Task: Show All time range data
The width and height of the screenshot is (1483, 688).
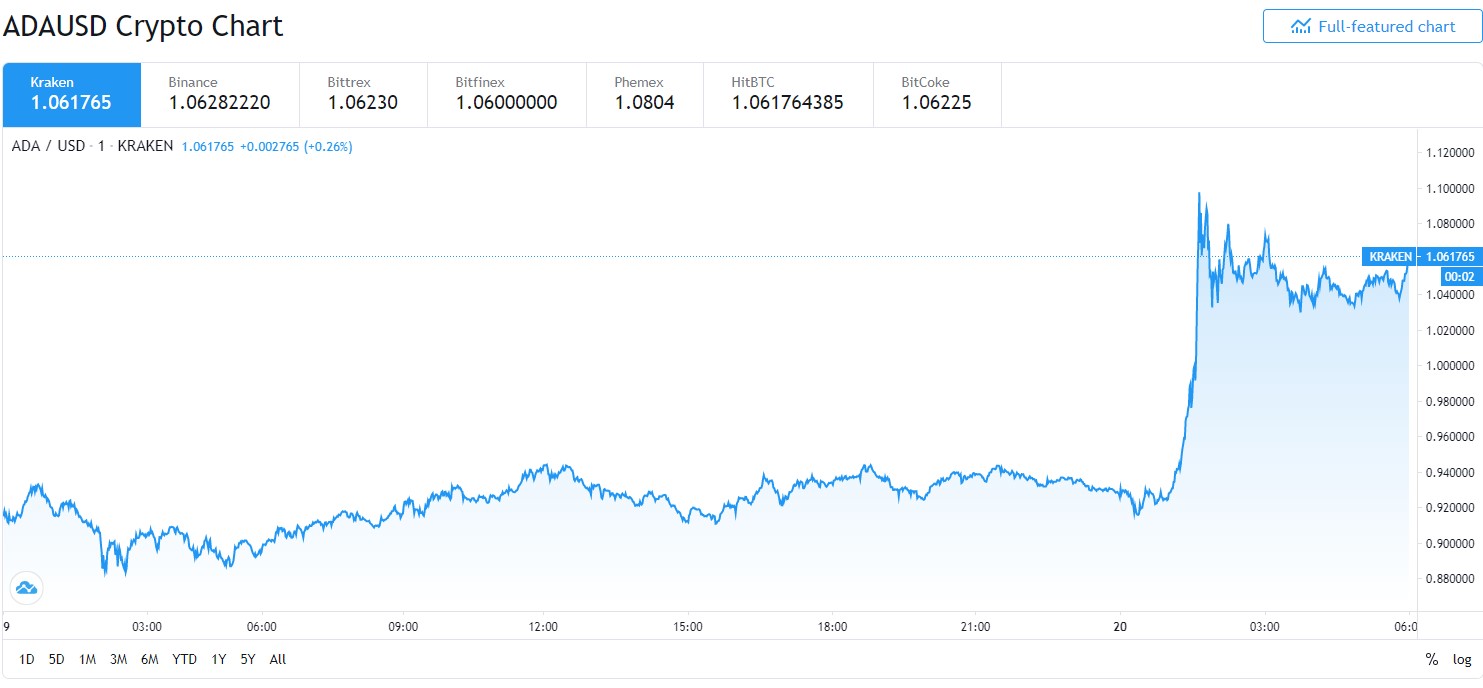Action: (278, 659)
